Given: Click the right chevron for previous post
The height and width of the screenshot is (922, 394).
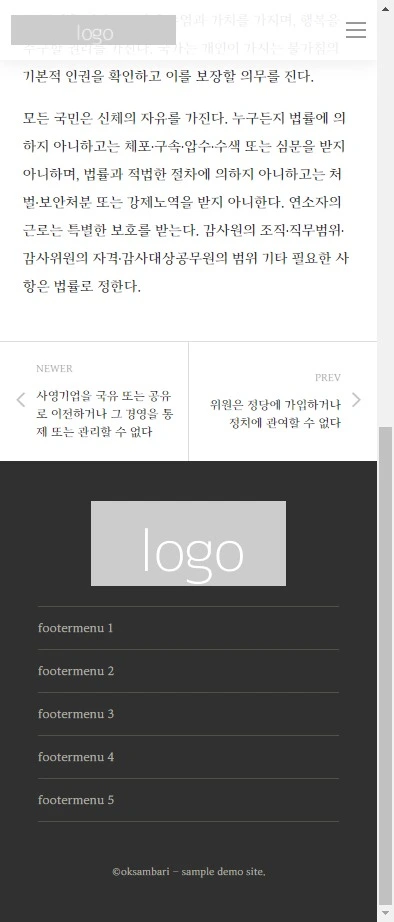Looking at the screenshot, I should click(x=356, y=400).
